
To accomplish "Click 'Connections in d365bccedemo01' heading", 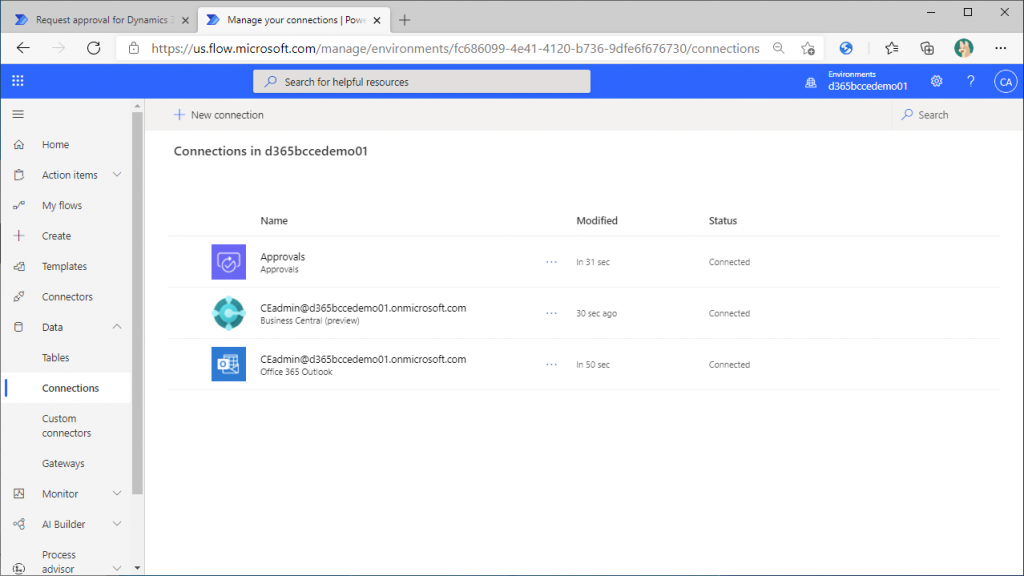I will pos(270,151).
